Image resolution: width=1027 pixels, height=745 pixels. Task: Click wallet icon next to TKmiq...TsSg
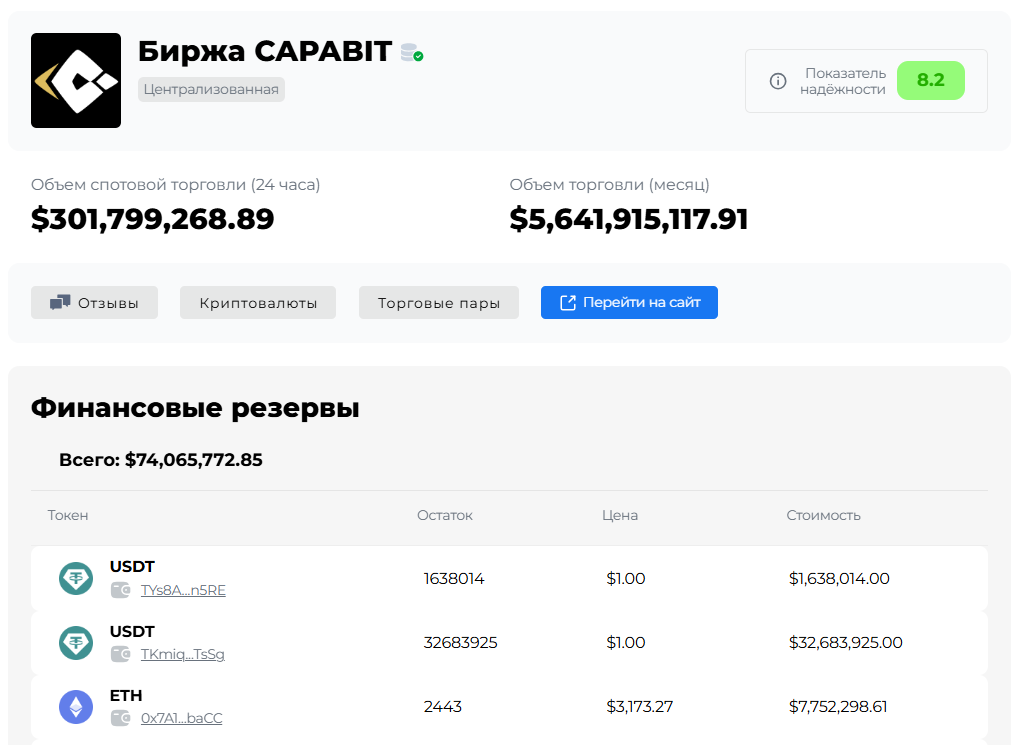(x=121, y=654)
